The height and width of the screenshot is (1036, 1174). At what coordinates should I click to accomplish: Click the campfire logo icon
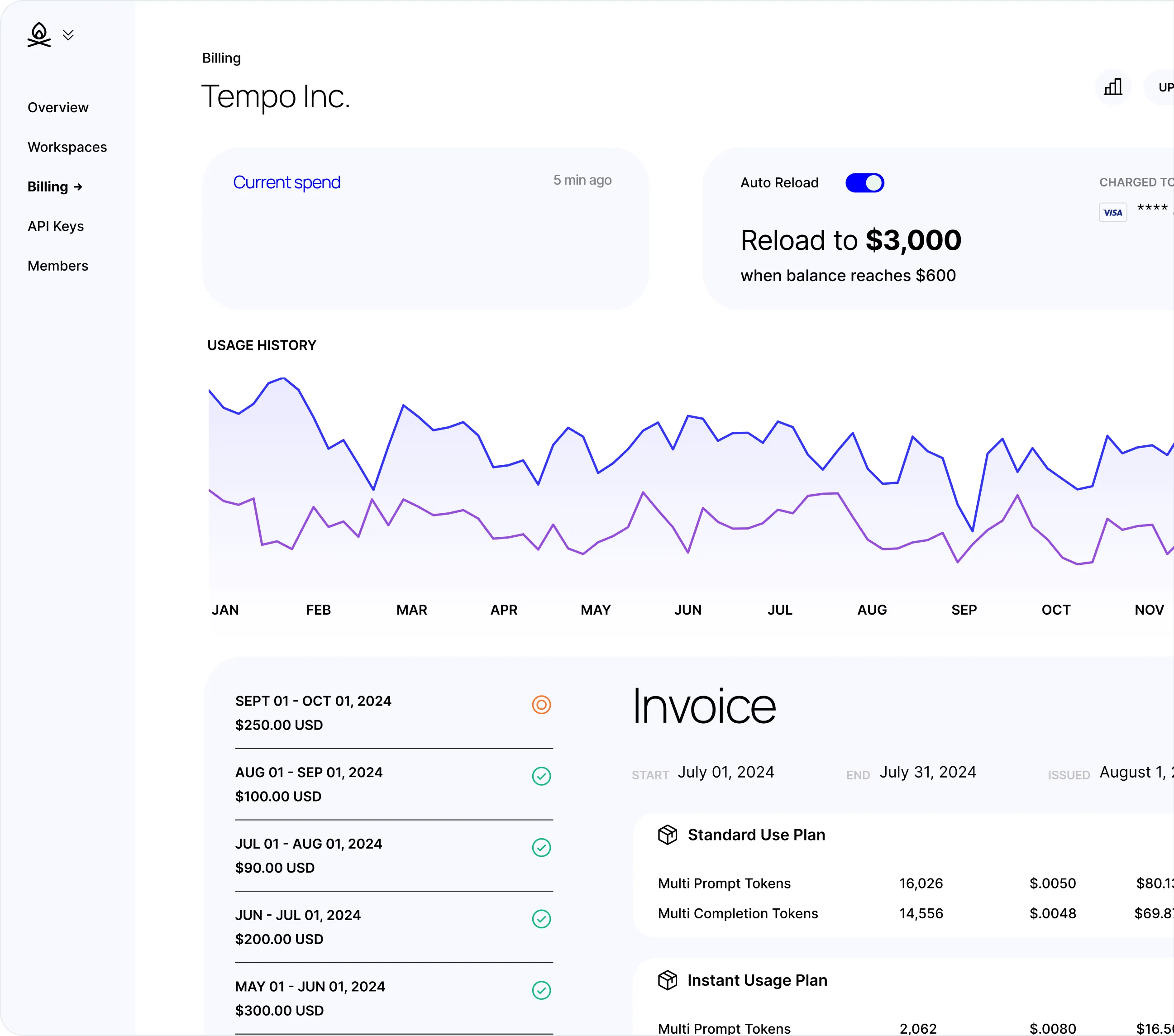pos(38,35)
